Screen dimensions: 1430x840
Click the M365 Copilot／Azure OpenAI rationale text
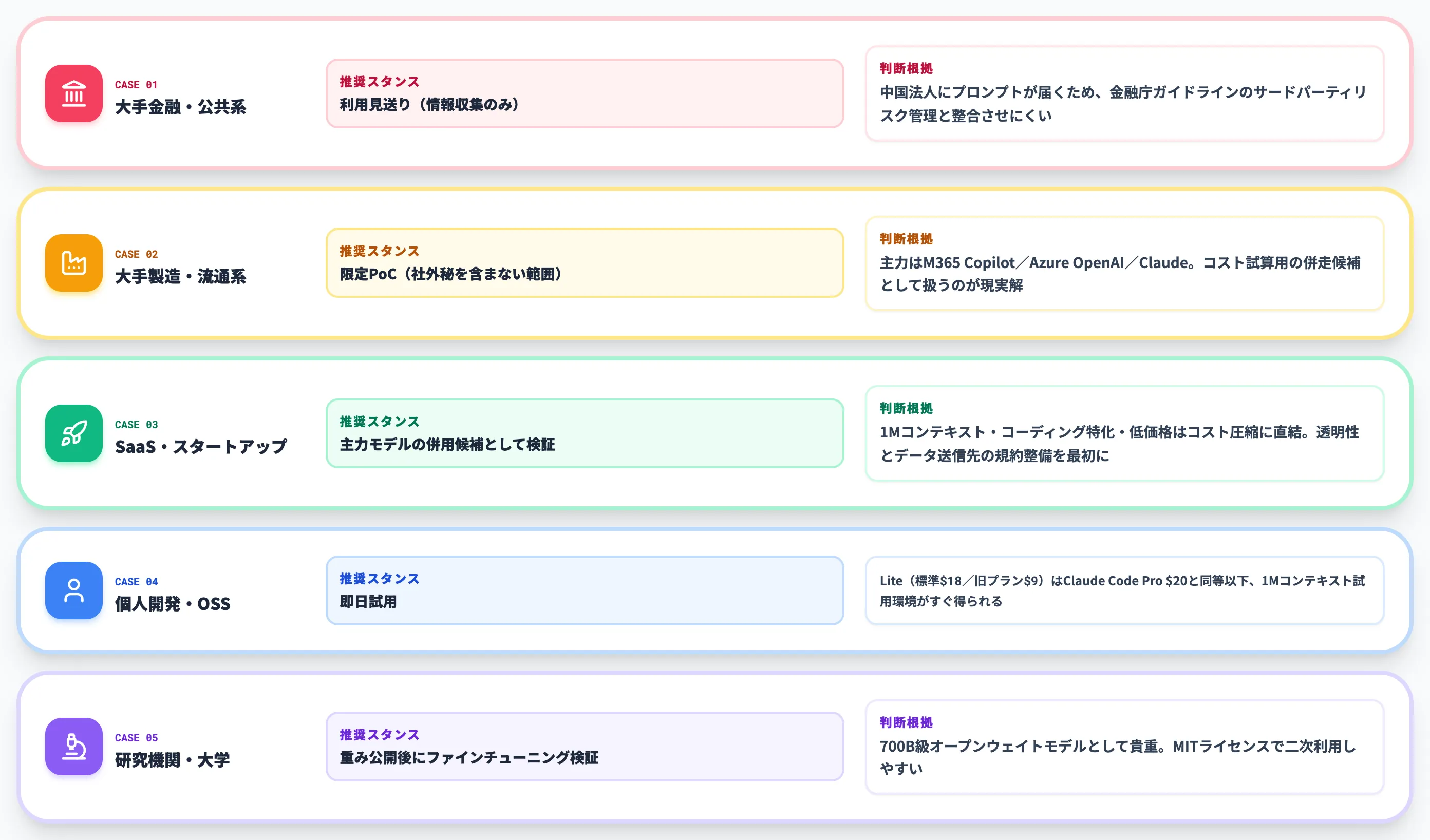1120,274
